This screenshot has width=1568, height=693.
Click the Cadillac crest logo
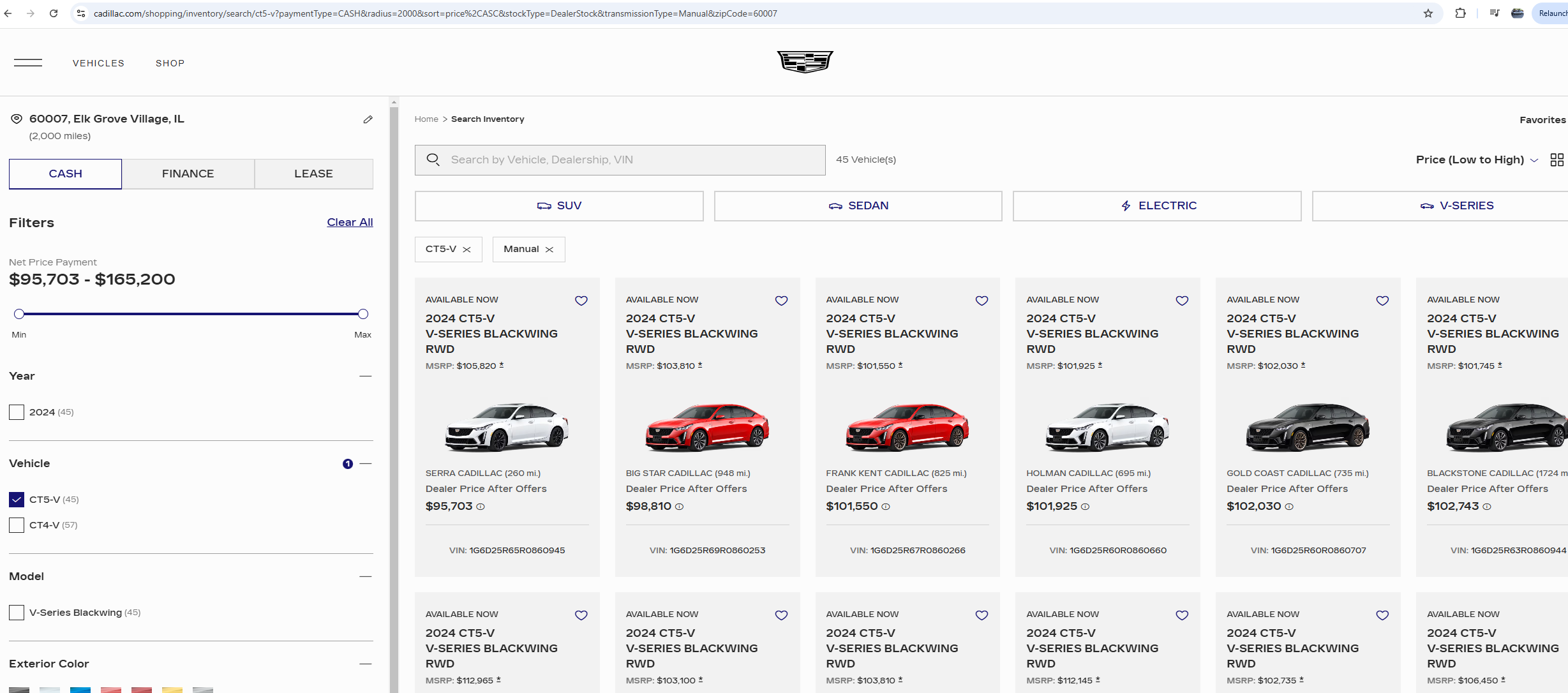tap(805, 62)
